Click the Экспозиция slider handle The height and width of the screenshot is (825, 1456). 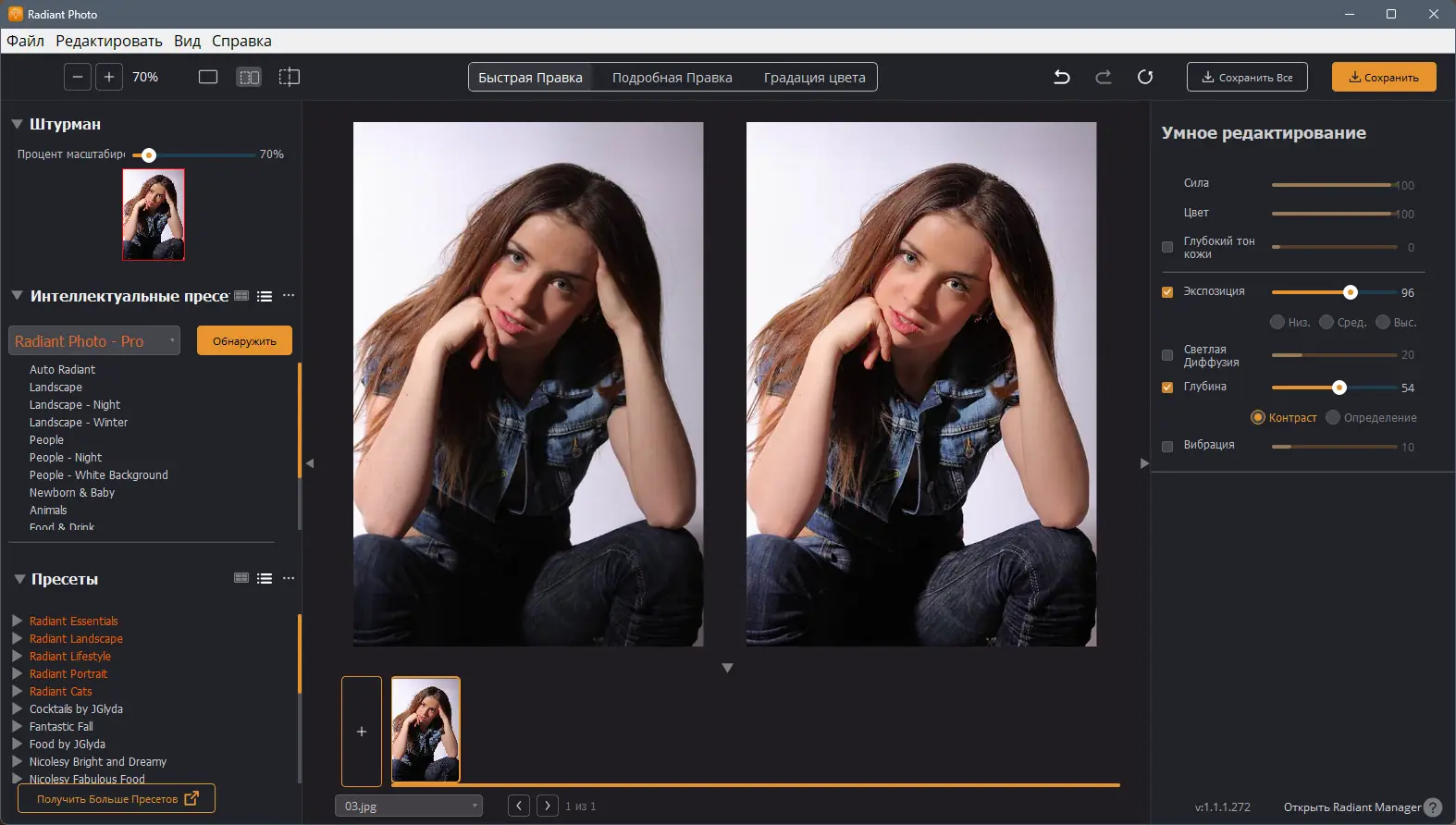point(1351,292)
